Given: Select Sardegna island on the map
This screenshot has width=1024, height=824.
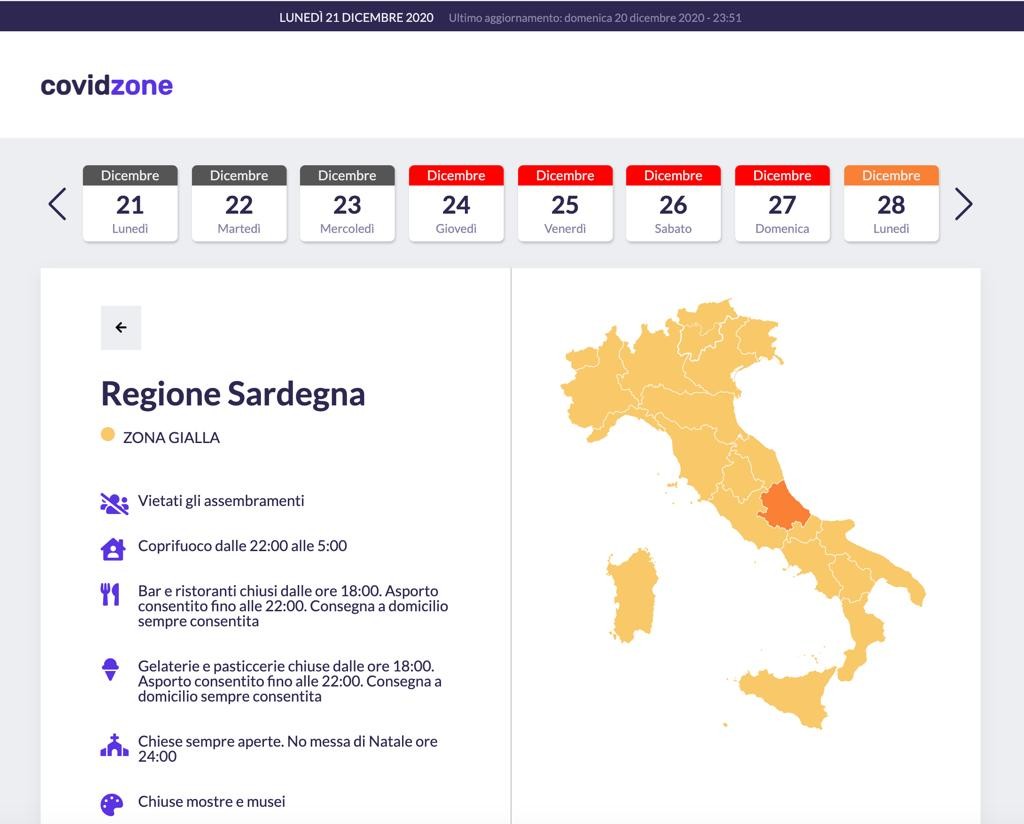Looking at the screenshot, I should [x=632, y=595].
